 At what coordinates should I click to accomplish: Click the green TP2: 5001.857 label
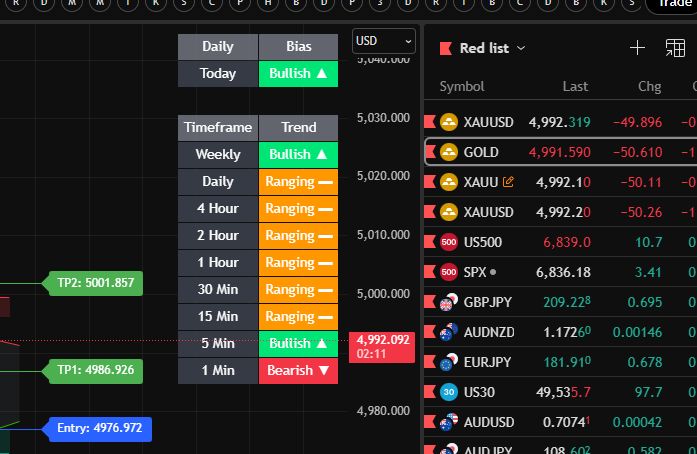pyautogui.click(x=95, y=283)
